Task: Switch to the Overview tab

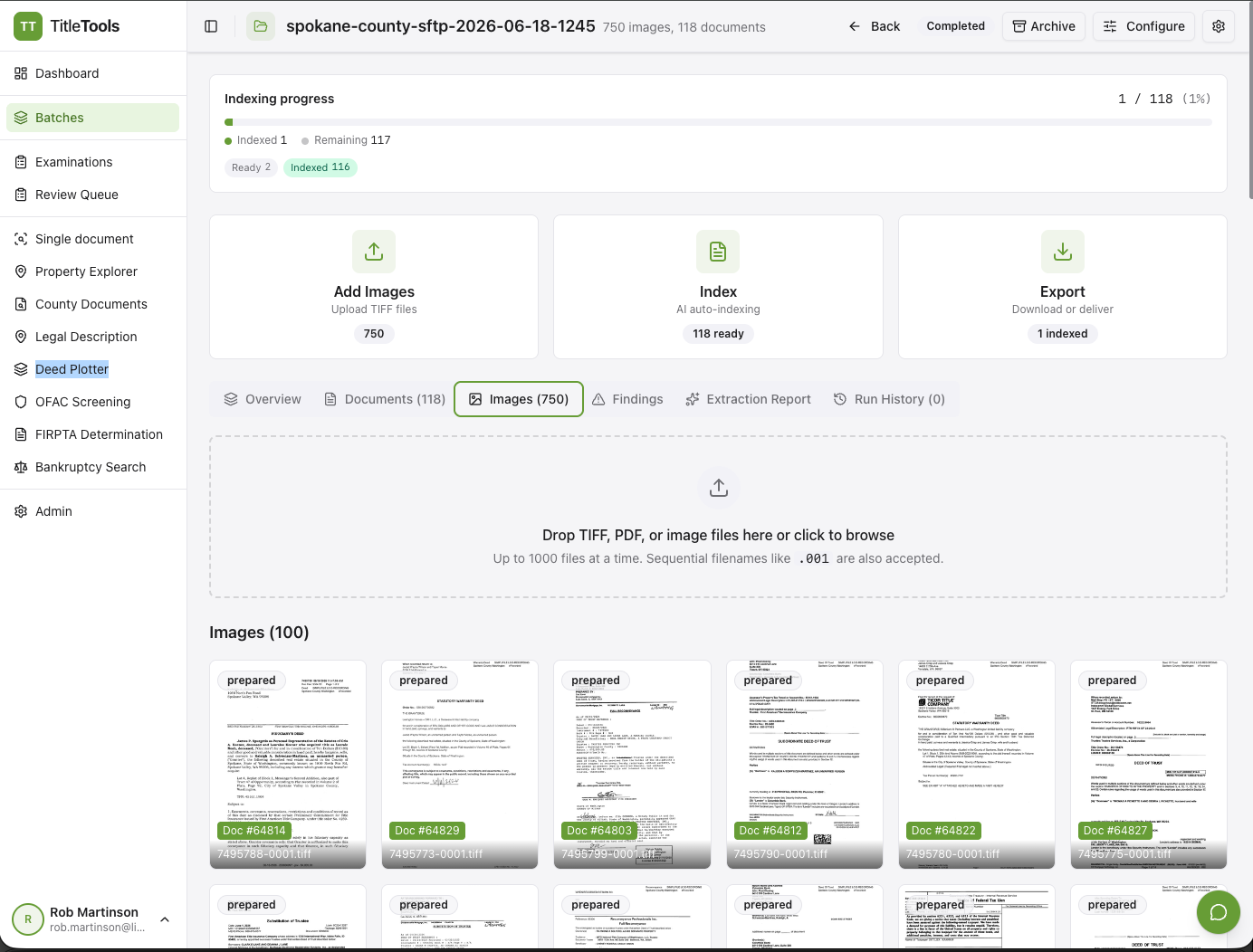Action: click(263, 399)
